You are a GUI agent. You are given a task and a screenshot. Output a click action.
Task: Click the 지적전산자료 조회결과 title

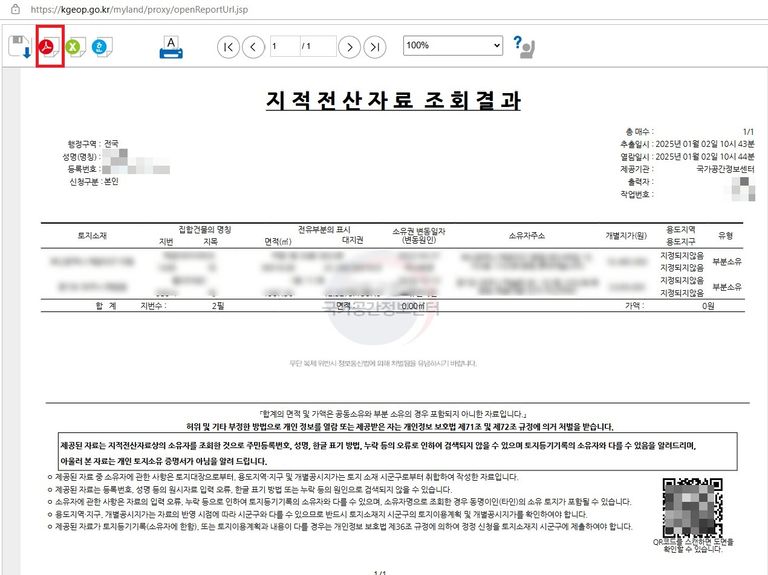(393, 101)
